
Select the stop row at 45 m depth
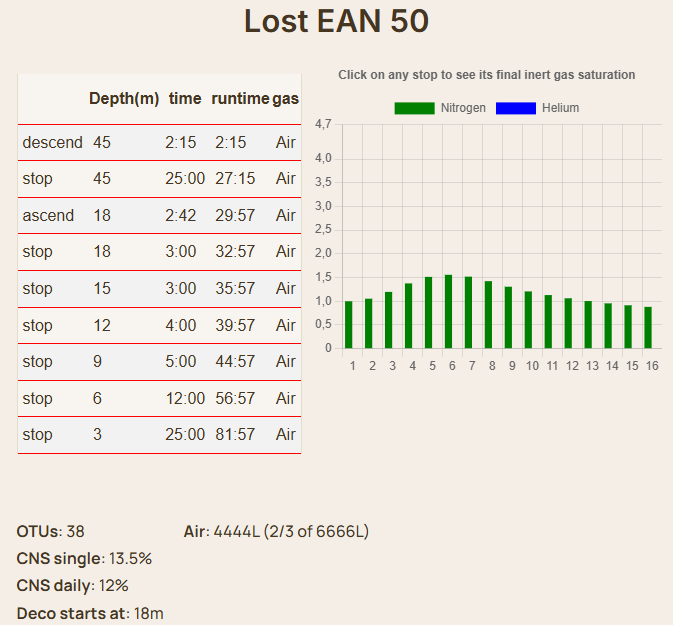pos(159,179)
